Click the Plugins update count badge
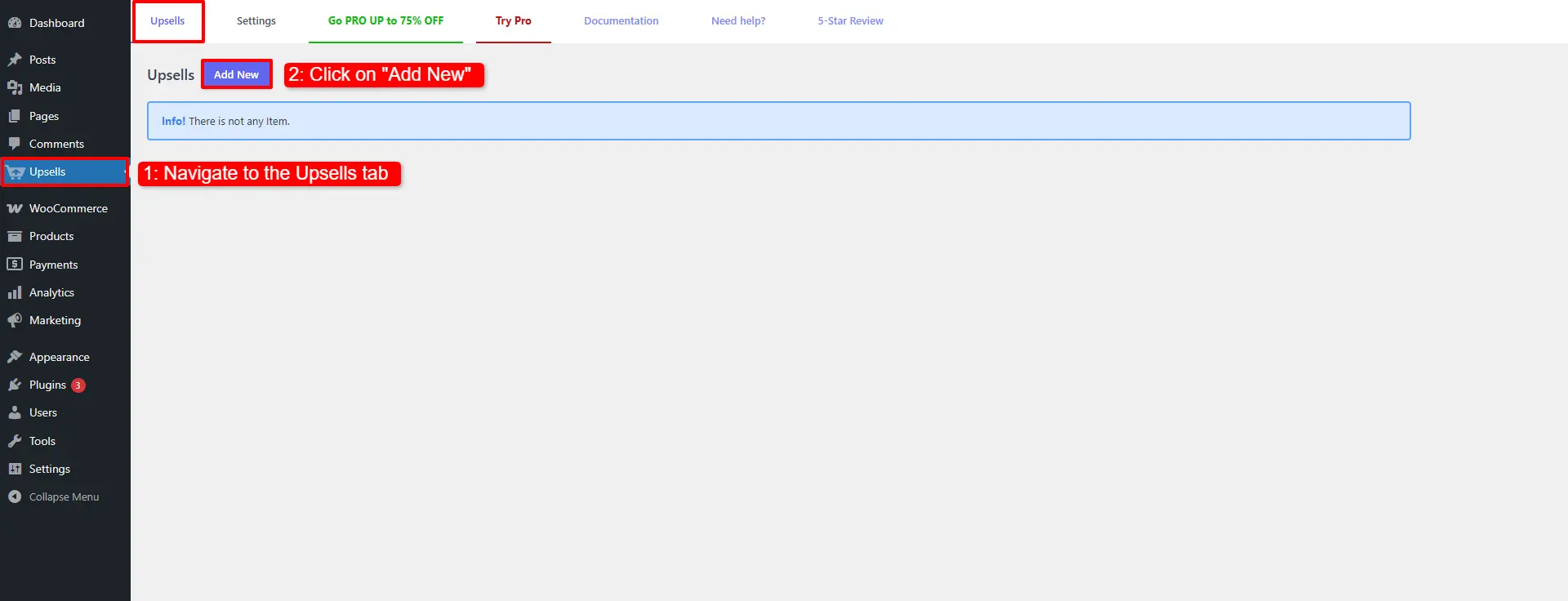The width and height of the screenshot is (1568, 601). pyautogui.click(x=78, y=385)
